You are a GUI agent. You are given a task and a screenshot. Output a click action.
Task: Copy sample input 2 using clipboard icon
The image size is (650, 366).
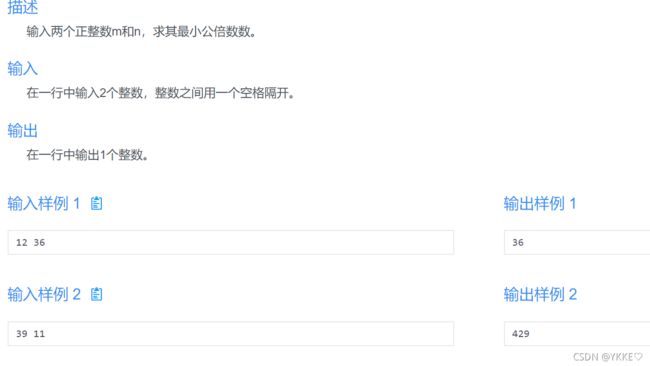(97, 294)
